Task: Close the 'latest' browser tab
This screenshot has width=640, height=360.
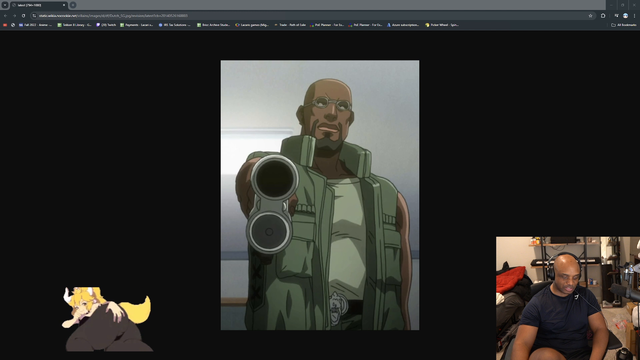Action: tap(64, 5)
